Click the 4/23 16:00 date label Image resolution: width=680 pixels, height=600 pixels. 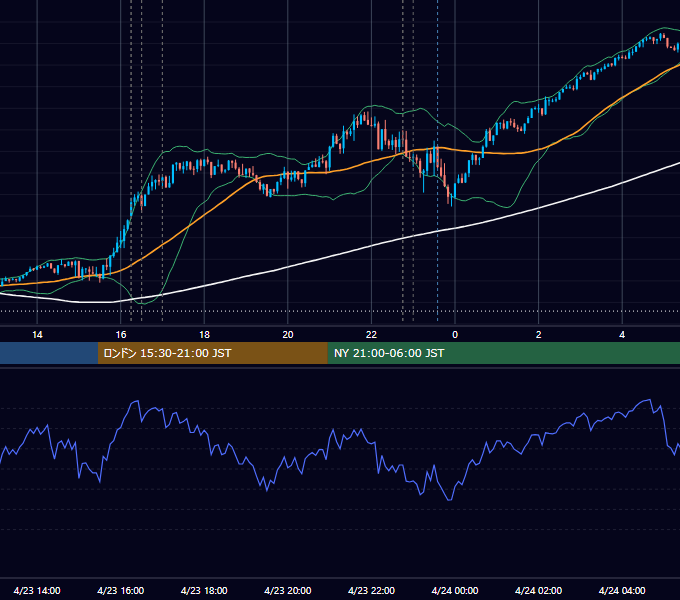tap(121, 590)
